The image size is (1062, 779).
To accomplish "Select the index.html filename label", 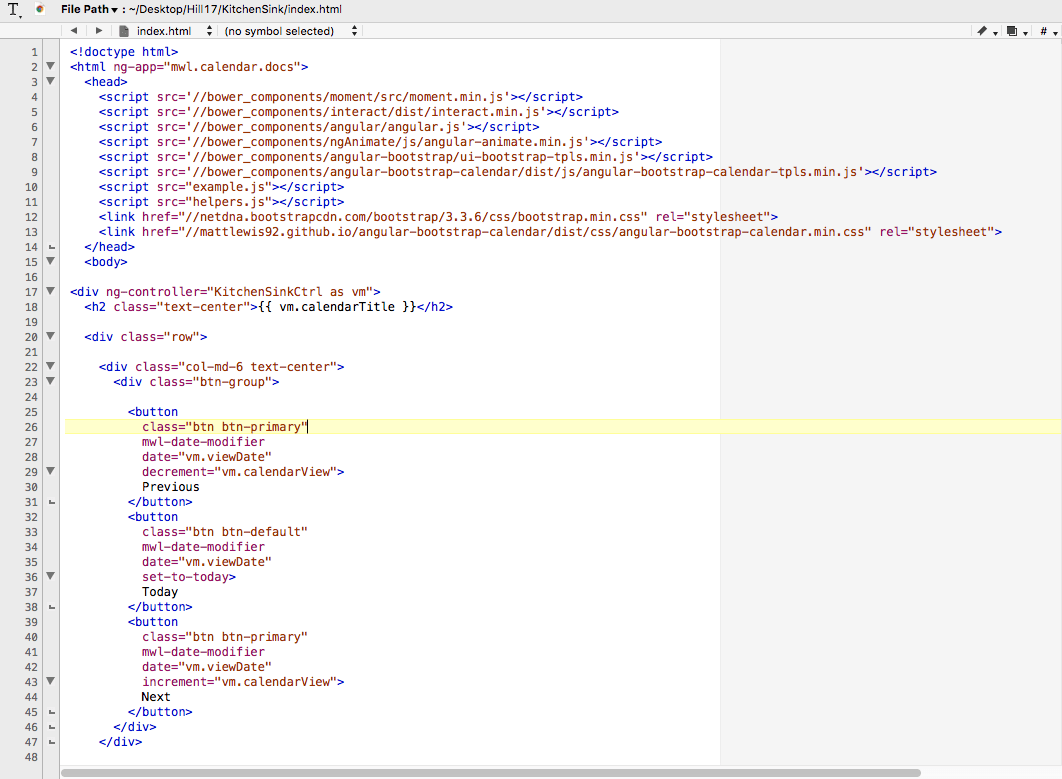I will tap(162, 30).
